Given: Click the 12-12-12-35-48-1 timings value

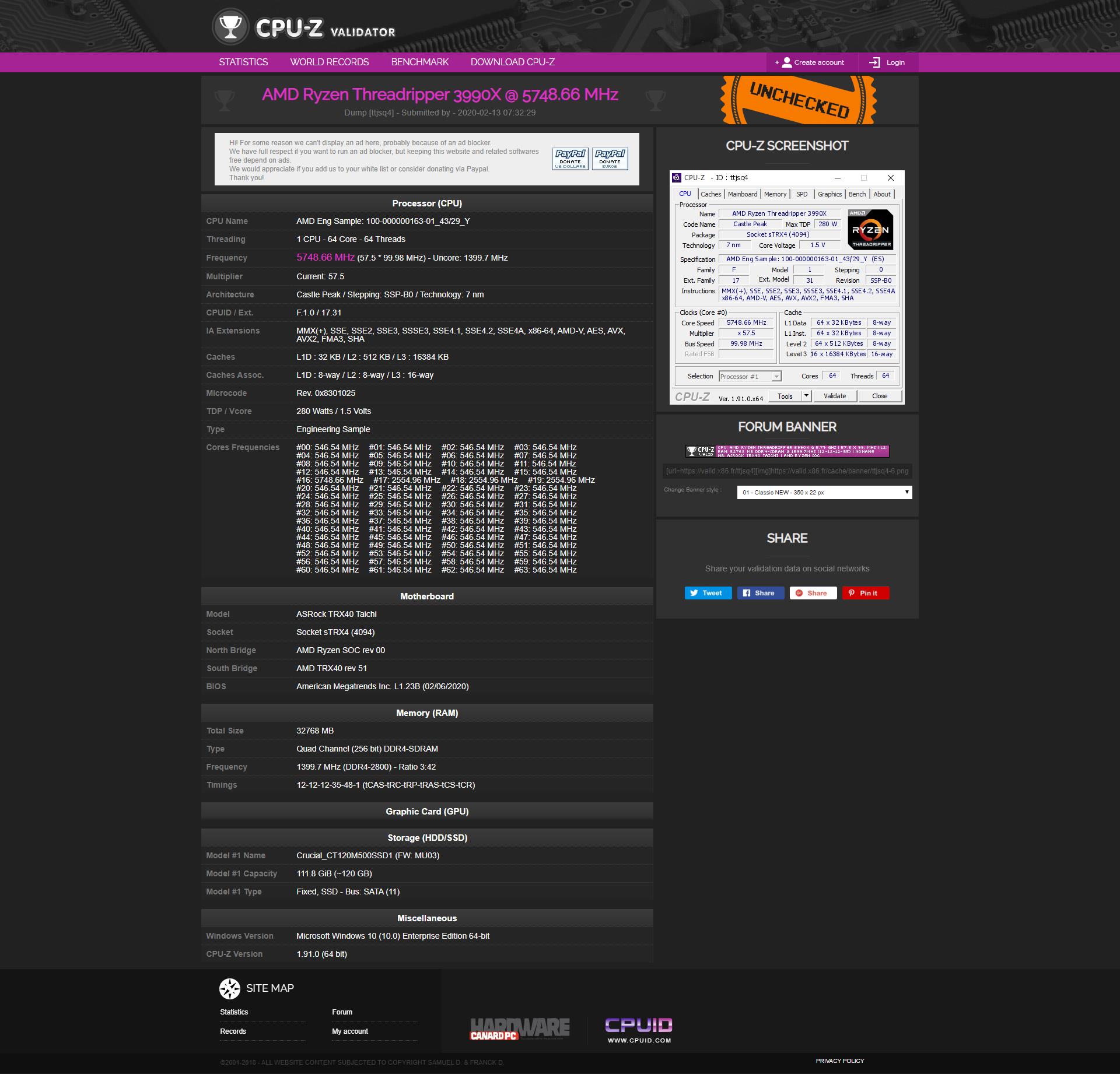Looking at the screenshot, I should click(x=386, y=785).
